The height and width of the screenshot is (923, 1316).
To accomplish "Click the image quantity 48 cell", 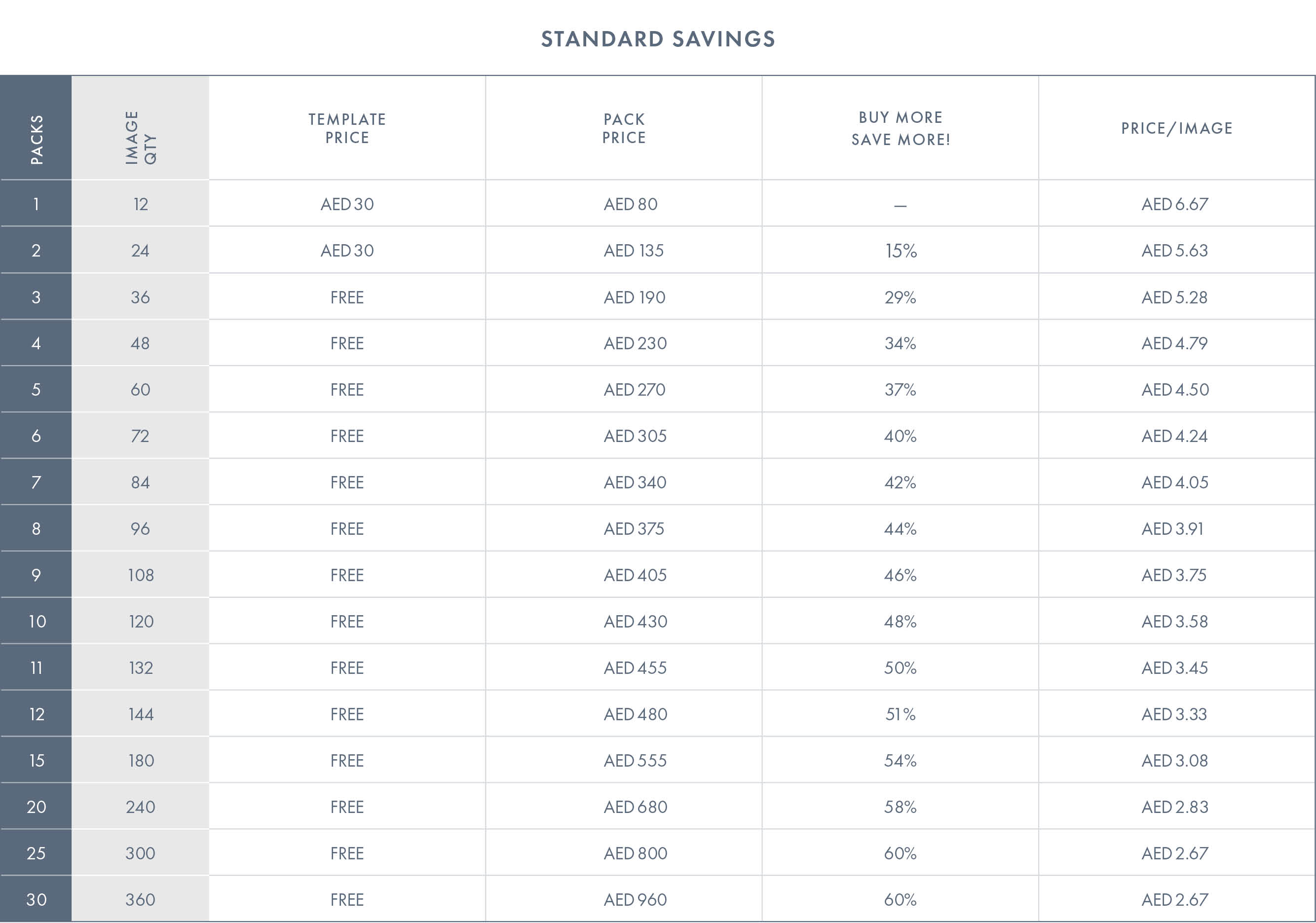I will click(141, 343).
